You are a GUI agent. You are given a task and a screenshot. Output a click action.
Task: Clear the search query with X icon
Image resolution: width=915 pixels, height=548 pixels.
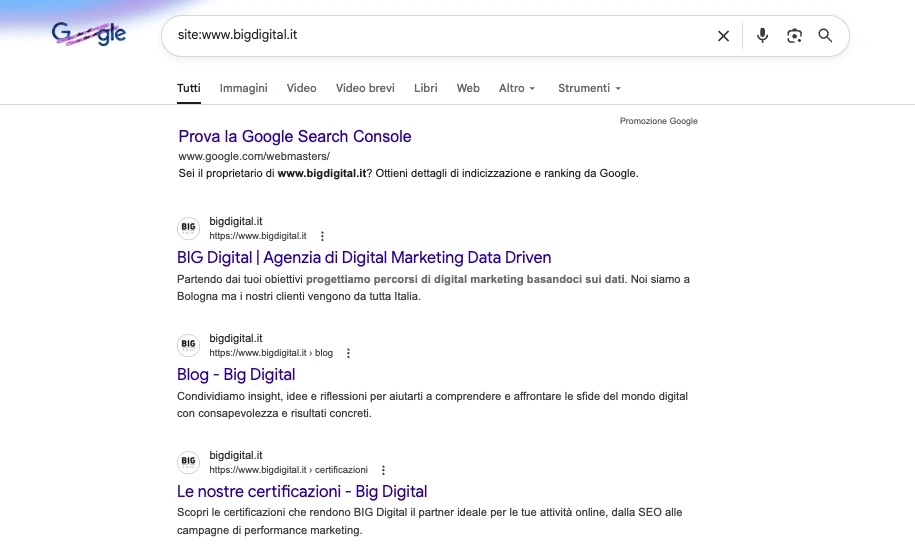[x=723, y=36]
